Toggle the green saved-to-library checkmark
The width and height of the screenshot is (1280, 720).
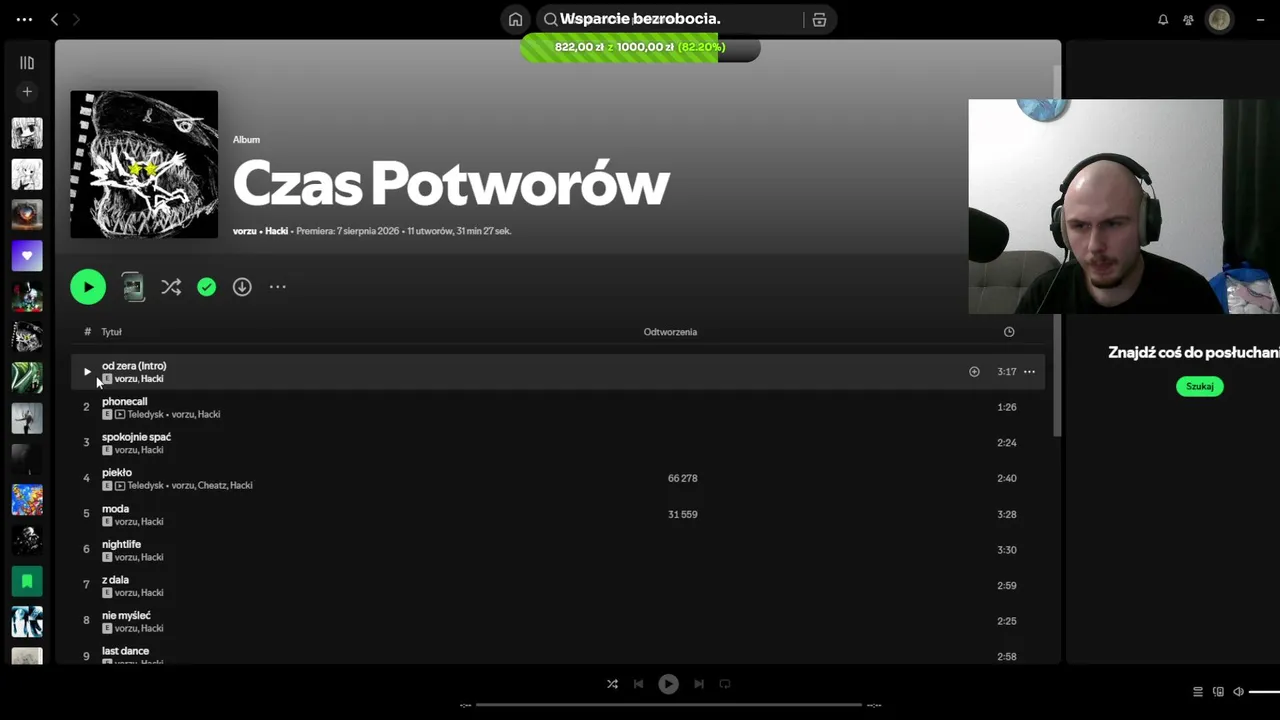point(206,287)
